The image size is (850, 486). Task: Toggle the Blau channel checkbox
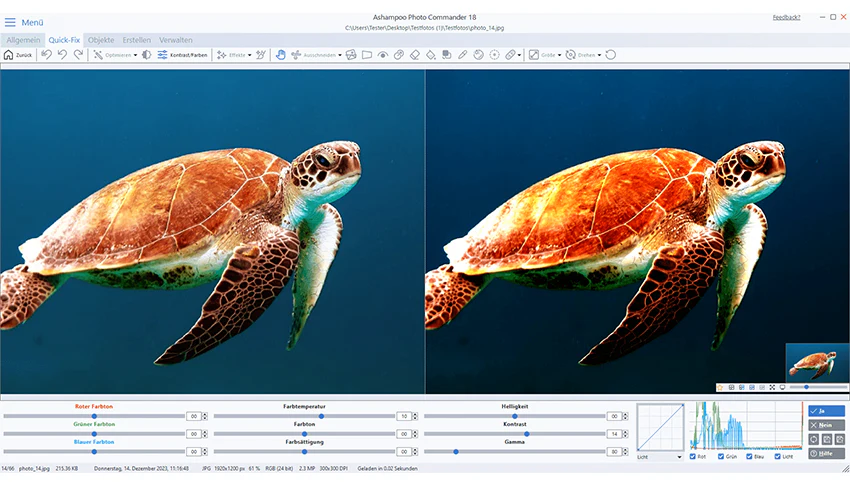pyautogui.click(x=749, y=456)
